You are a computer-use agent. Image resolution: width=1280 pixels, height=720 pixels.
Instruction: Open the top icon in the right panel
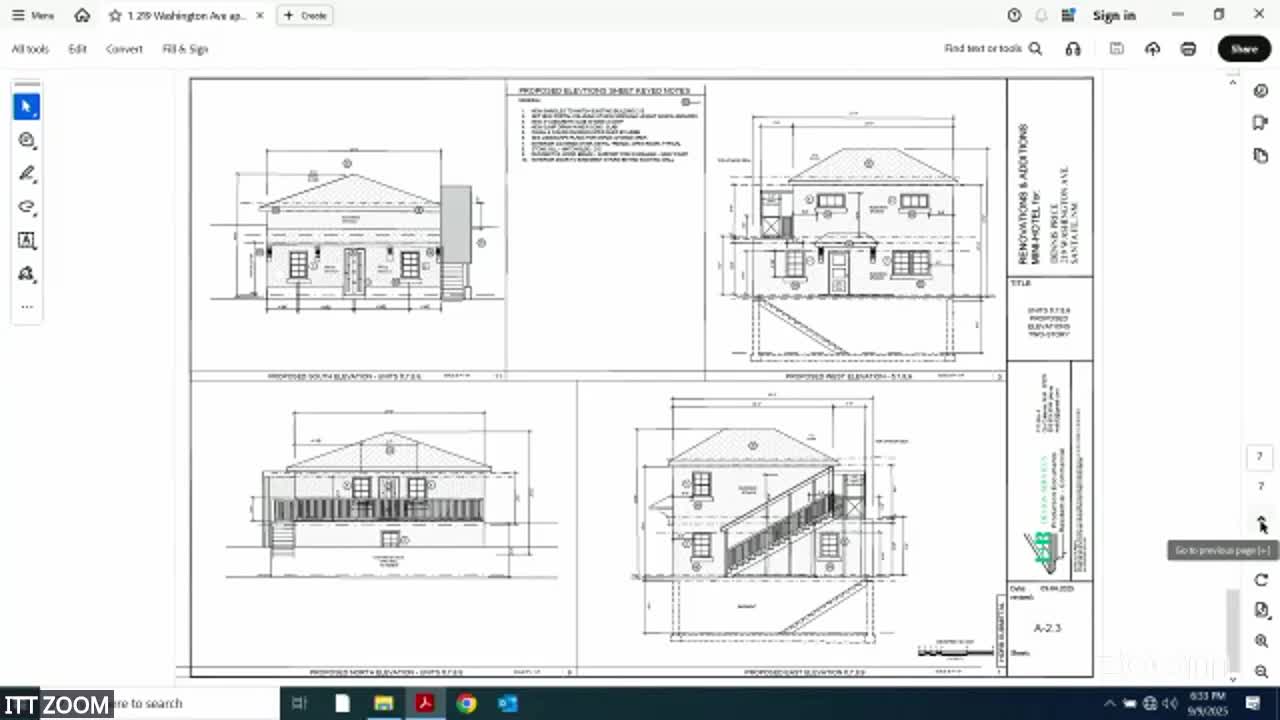point(1260,91)
